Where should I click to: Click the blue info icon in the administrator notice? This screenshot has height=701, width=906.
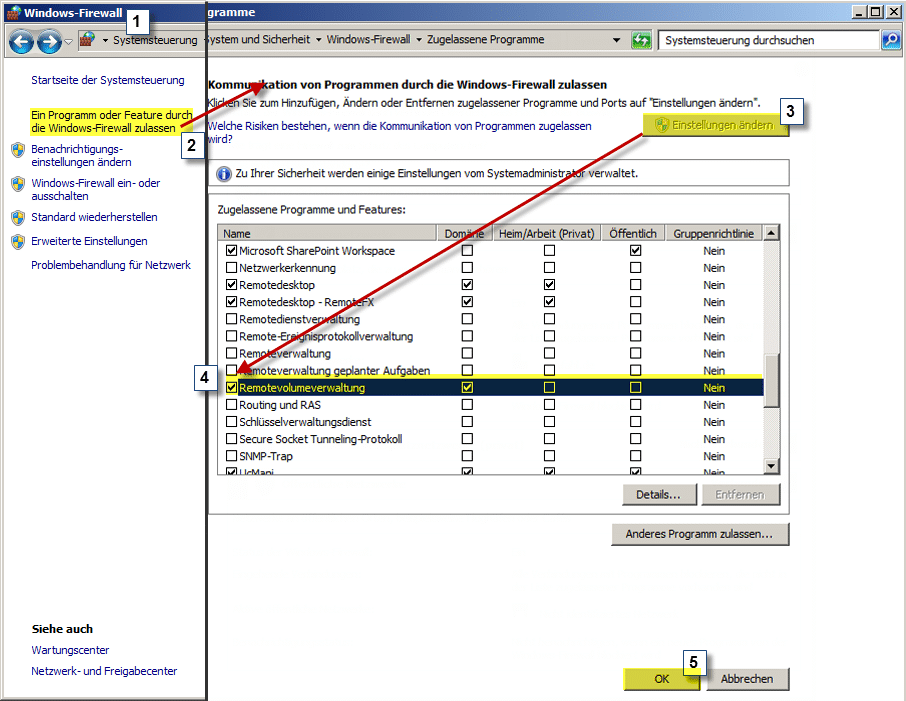(x=224, y=173)
